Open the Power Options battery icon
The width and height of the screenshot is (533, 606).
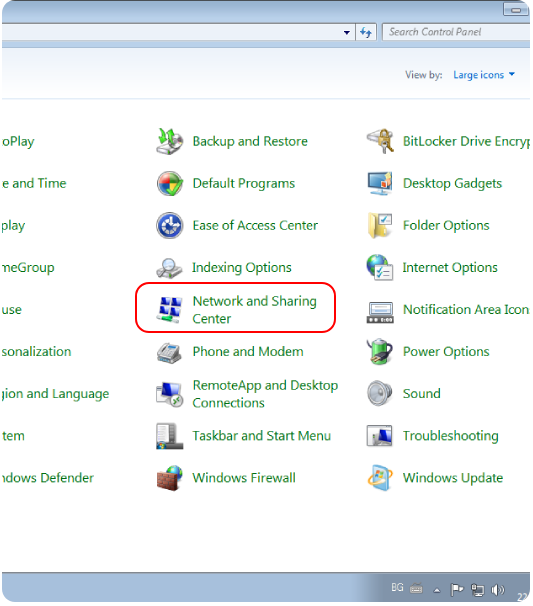(x=380, y=352)
